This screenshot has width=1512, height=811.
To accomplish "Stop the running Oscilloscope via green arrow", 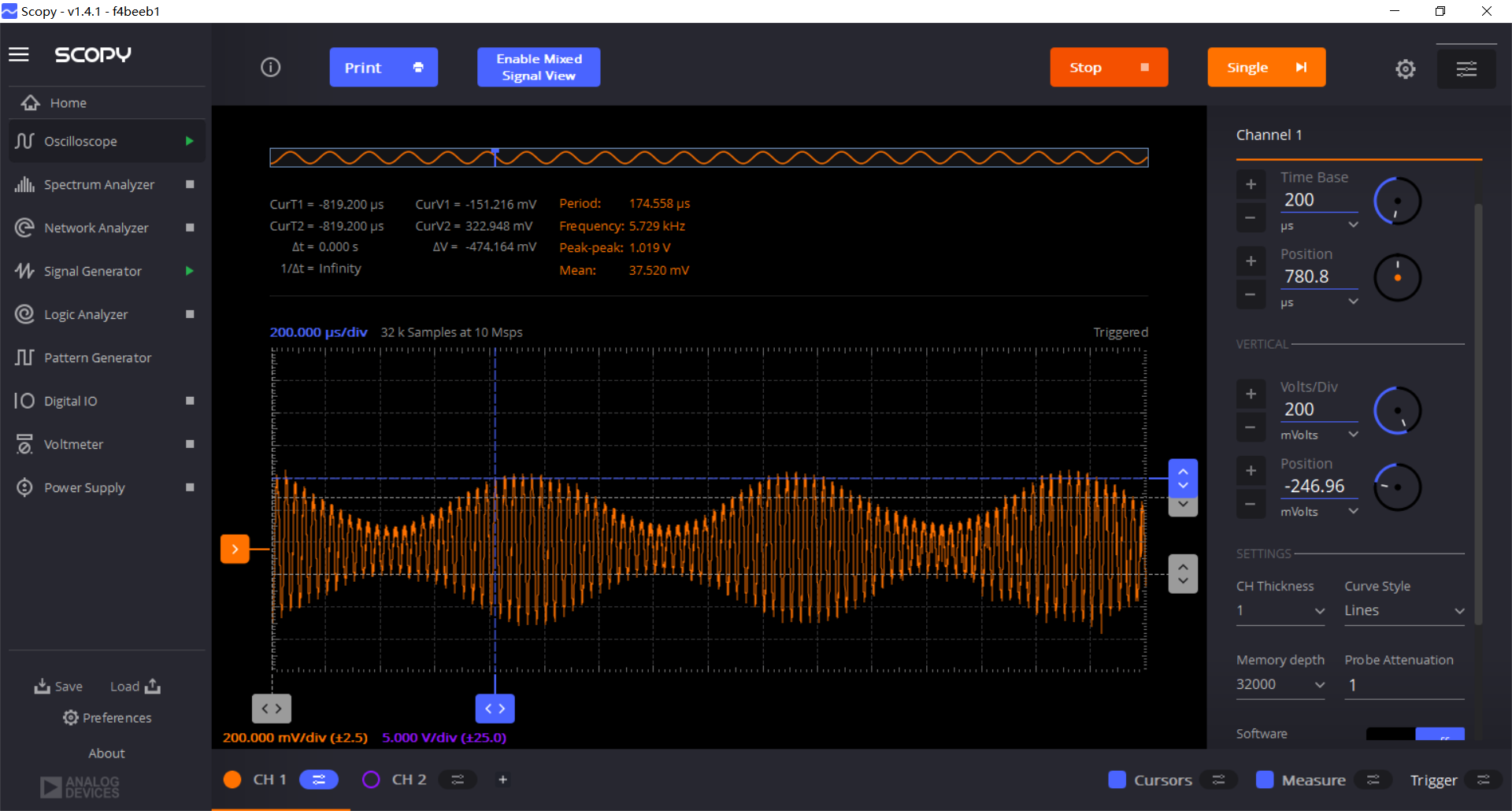I will [x=189, y=141].
